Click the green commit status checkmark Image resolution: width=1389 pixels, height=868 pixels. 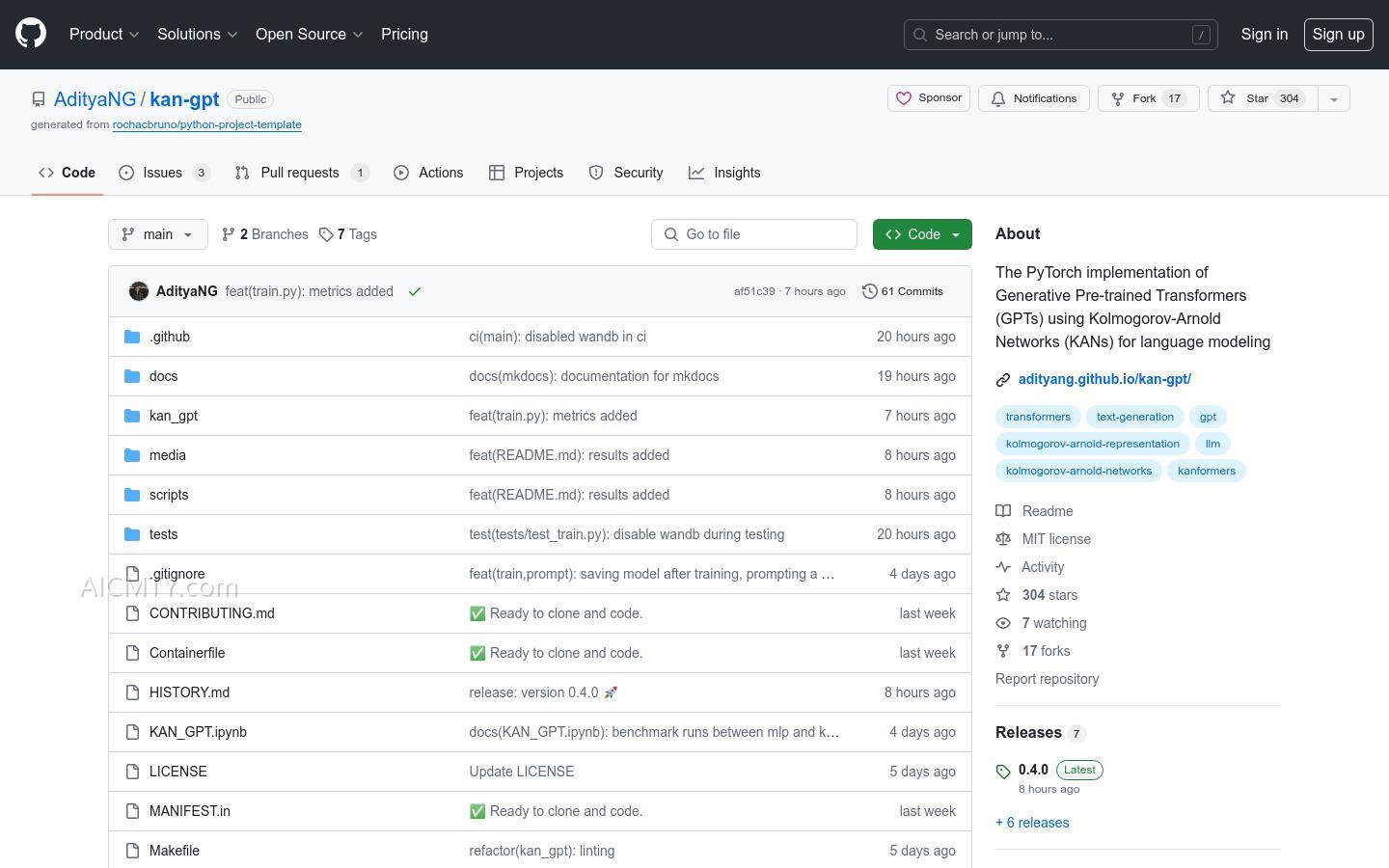pos(415,291)
